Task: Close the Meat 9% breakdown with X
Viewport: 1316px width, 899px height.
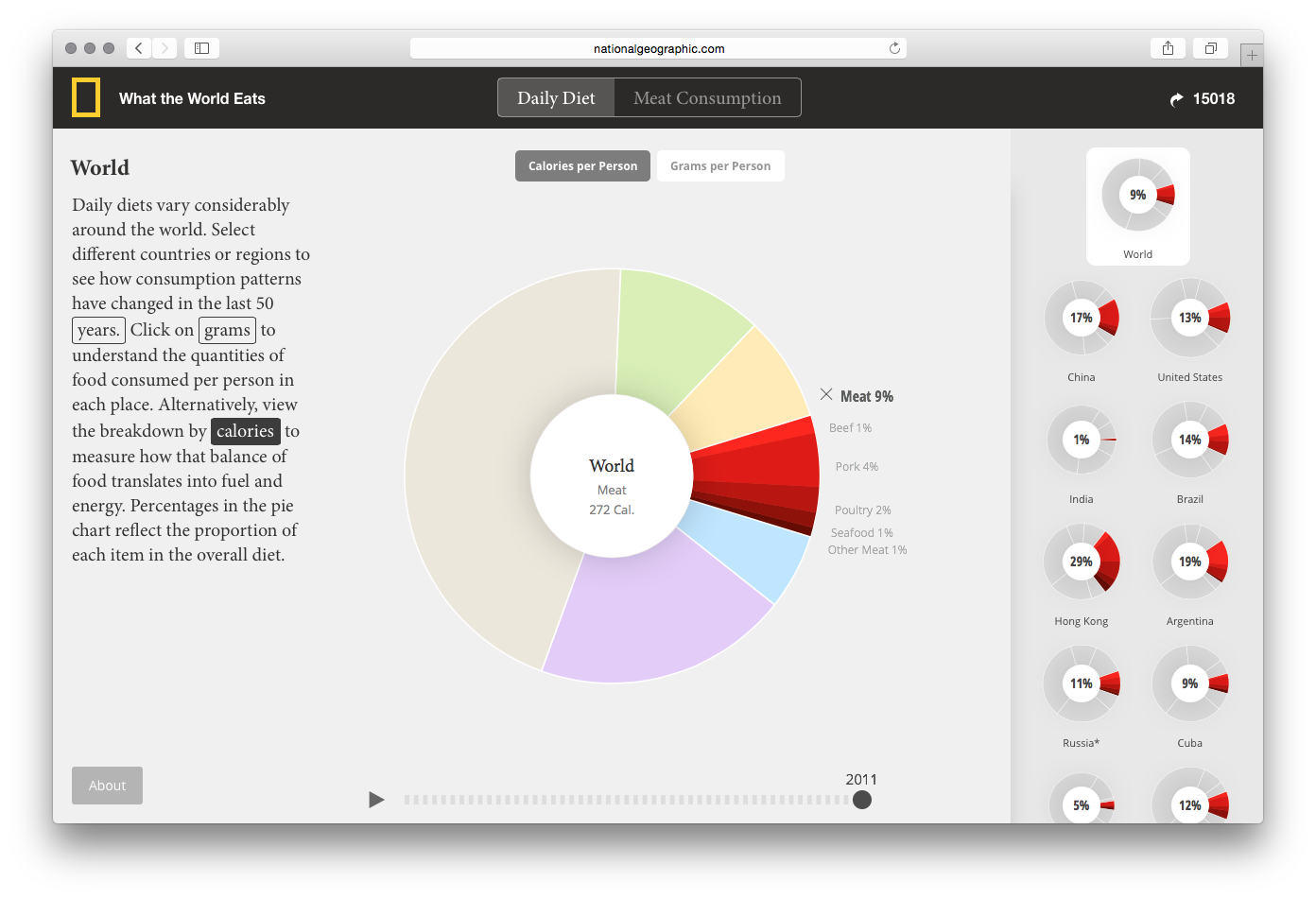Action: coord(826,395)
